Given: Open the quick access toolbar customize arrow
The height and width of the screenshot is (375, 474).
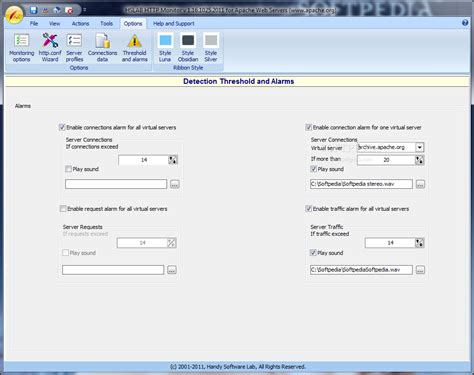Looking at the screenshot, I should point(85,10).
